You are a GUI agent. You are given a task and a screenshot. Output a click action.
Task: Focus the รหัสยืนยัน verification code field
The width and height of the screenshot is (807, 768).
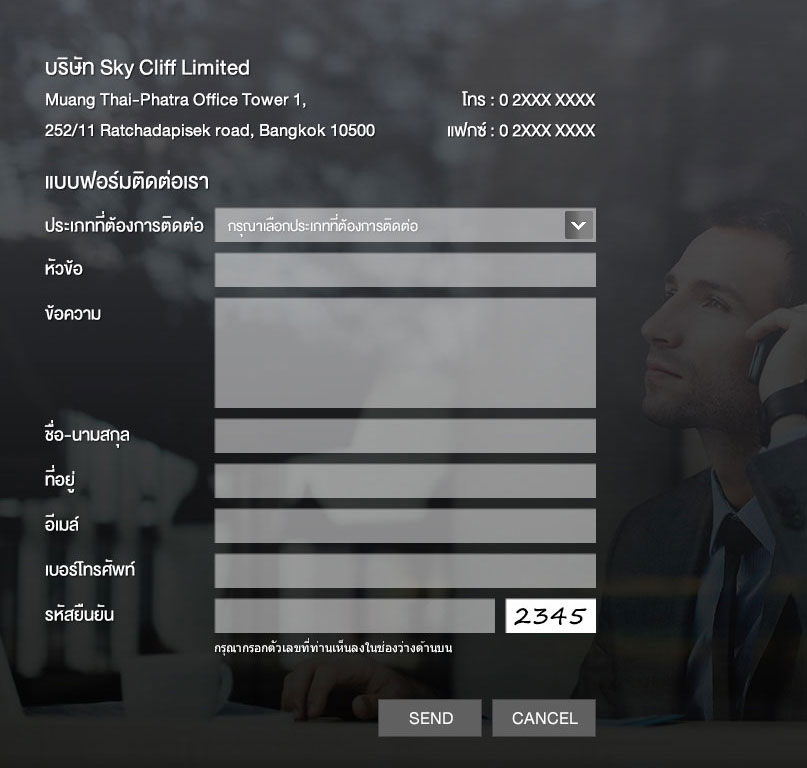pos(355,616)
